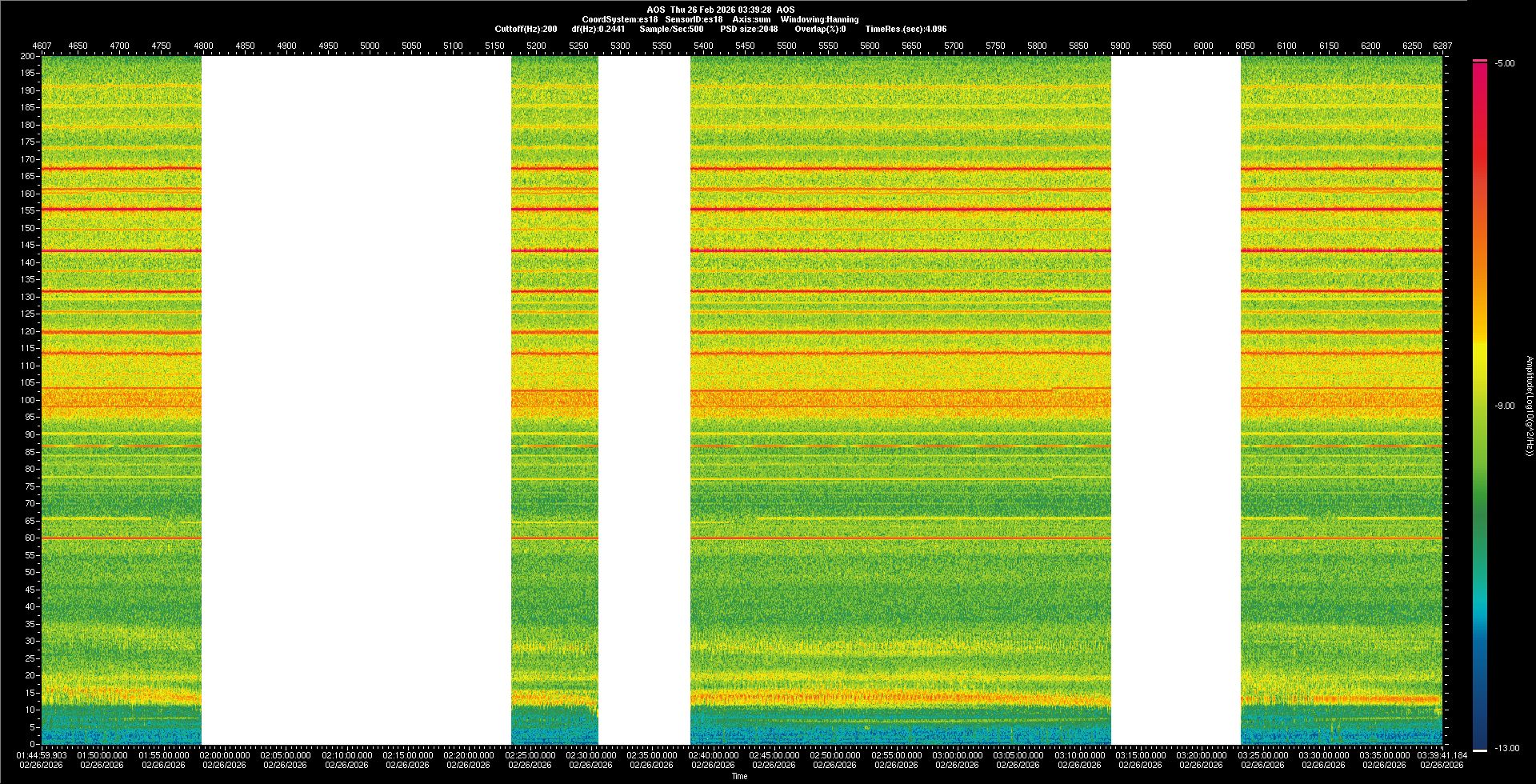Click the Time label under the x-axis
The height and width of the screenshot is (784, 1536).
click(739, 776)
